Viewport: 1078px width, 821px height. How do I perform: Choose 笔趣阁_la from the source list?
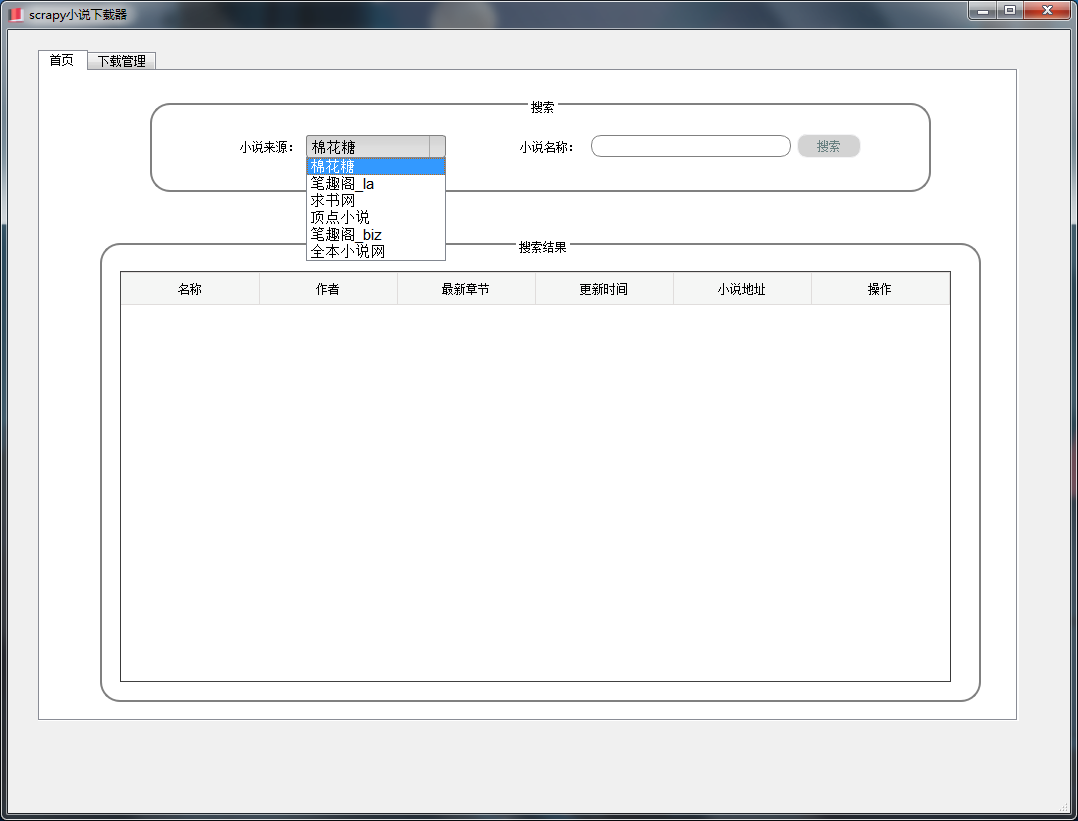[375, 184]
